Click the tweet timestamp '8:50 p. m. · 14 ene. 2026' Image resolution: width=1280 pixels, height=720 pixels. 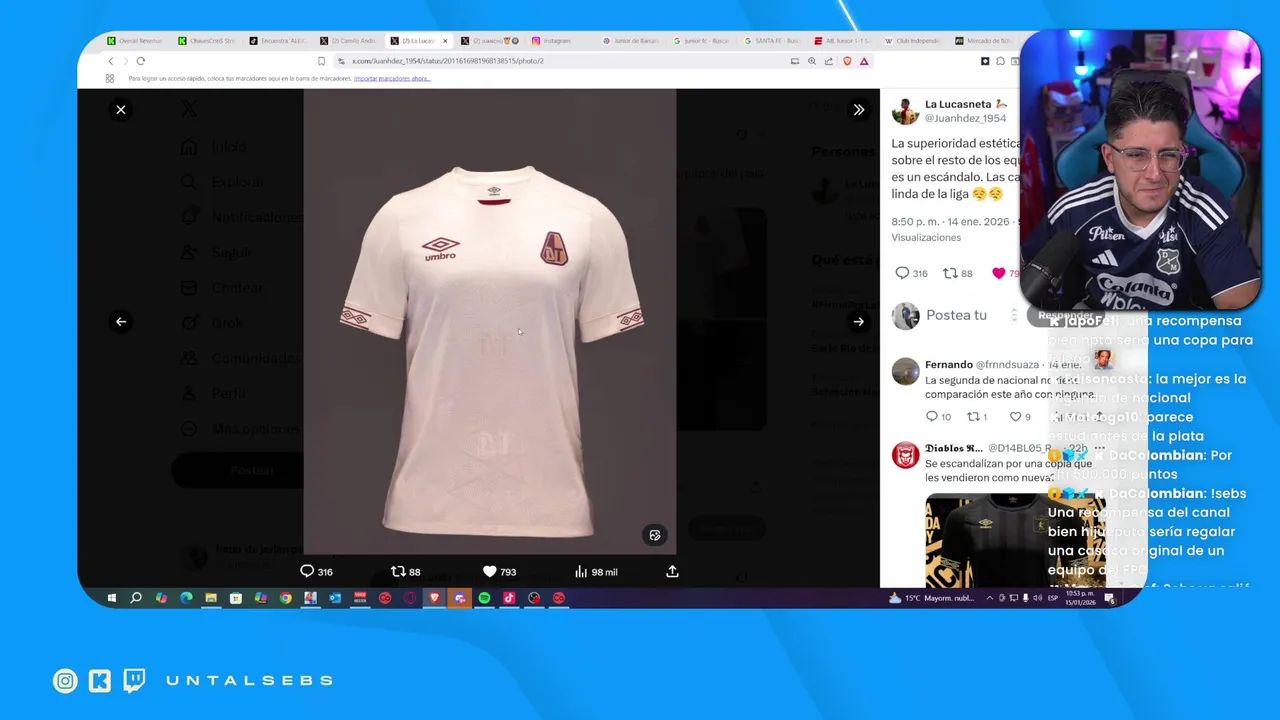point(950,222)
